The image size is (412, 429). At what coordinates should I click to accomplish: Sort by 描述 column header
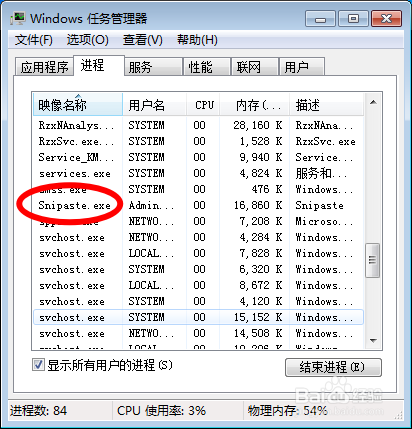[x=326, y=105]
